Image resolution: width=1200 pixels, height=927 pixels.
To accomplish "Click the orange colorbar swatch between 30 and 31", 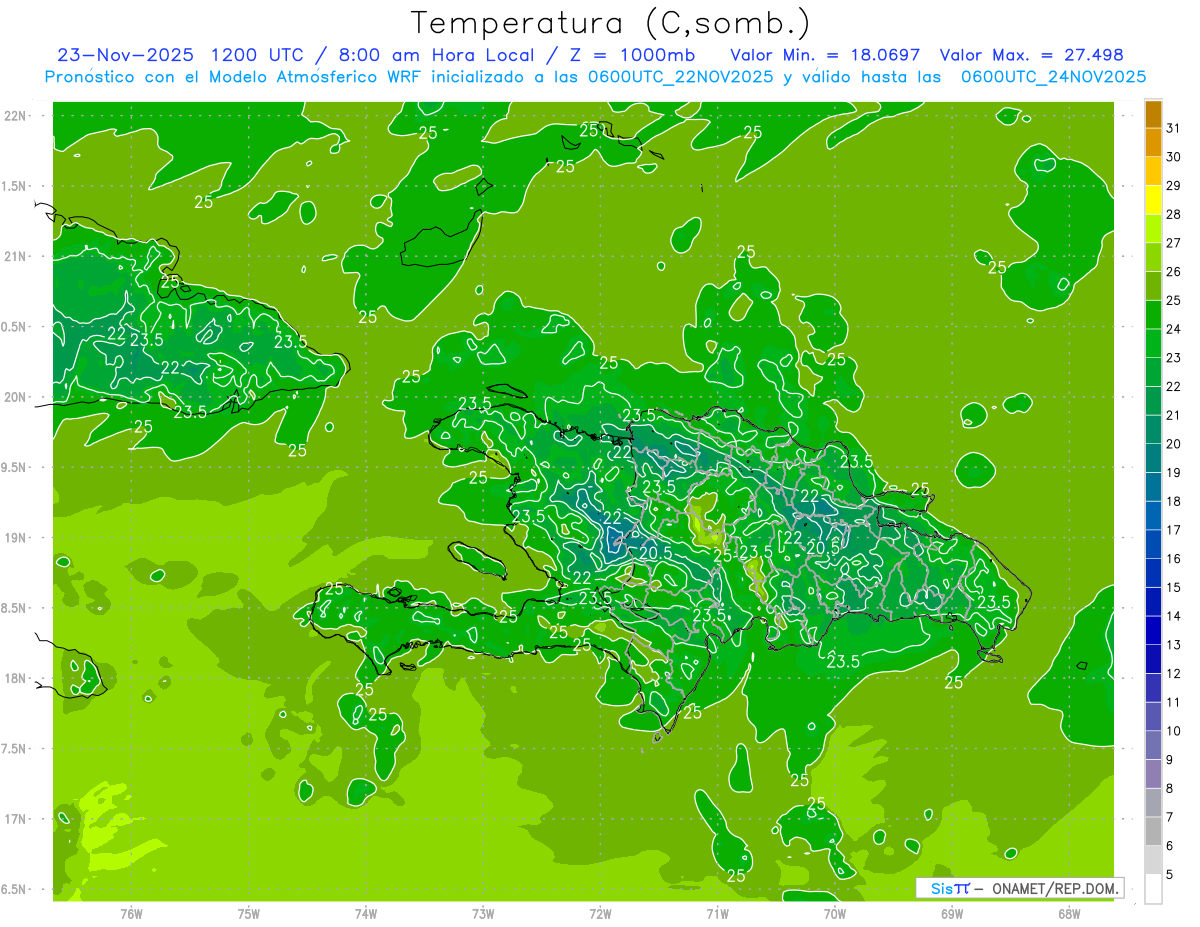I will point(1153,143).
